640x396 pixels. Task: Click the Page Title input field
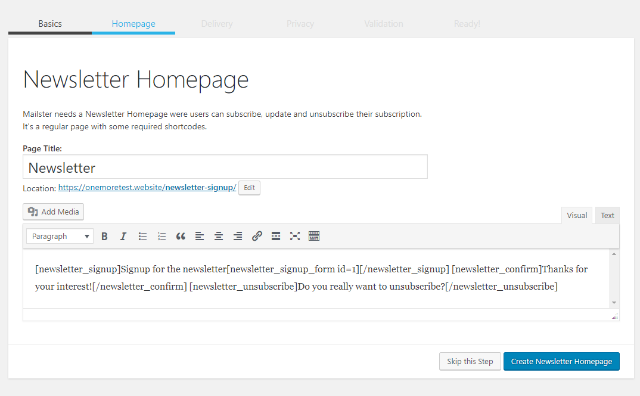tap(225, 167)
